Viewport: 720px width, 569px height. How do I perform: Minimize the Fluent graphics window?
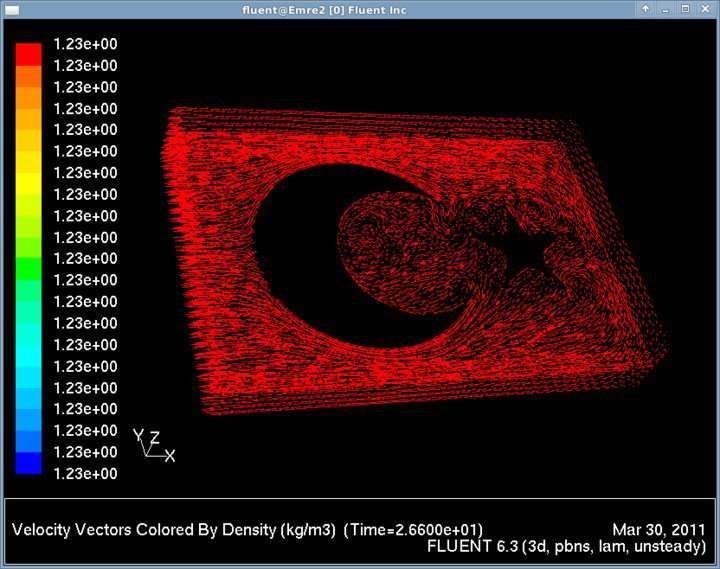(665, 9)
